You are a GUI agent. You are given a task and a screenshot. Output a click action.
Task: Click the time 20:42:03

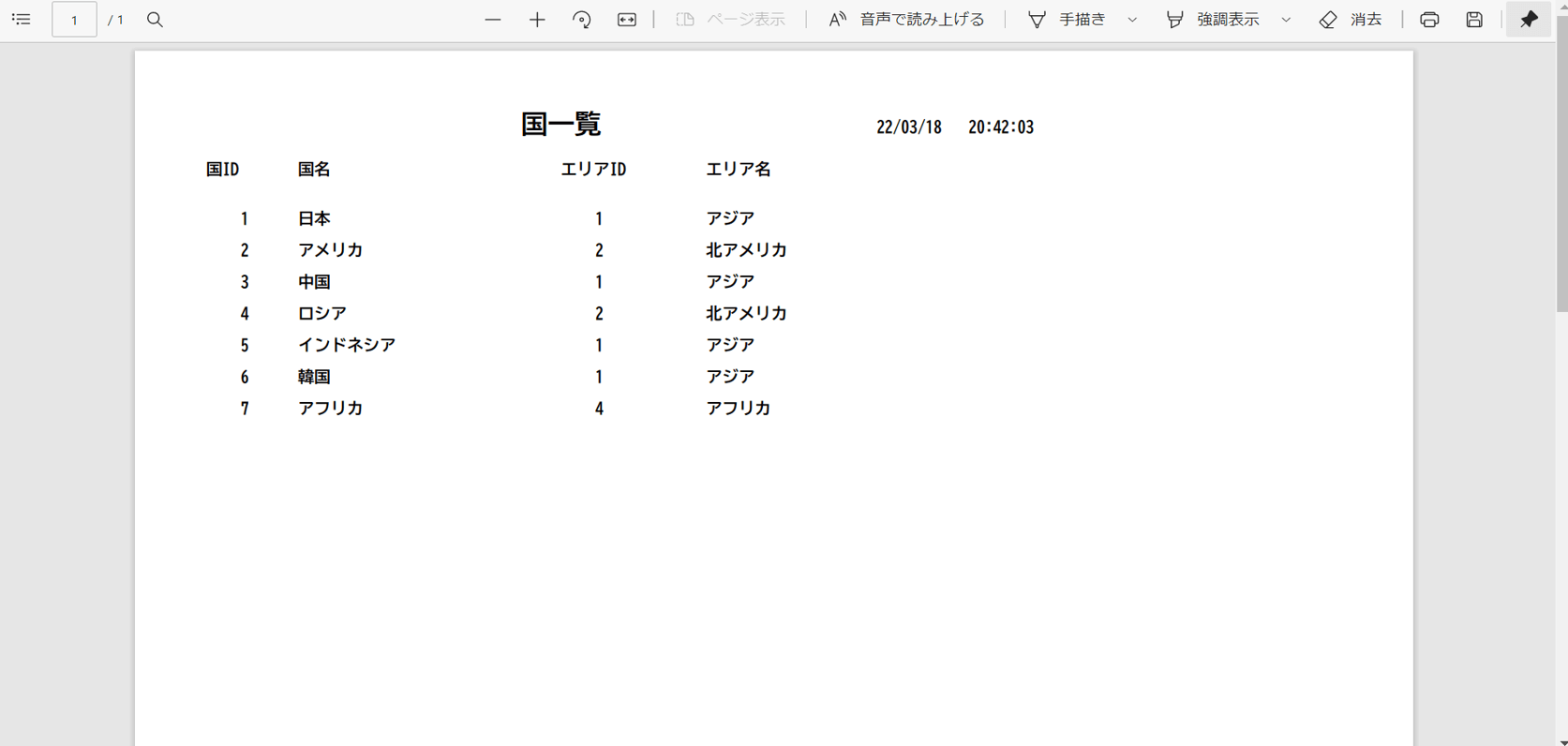tap(1001, 127)
